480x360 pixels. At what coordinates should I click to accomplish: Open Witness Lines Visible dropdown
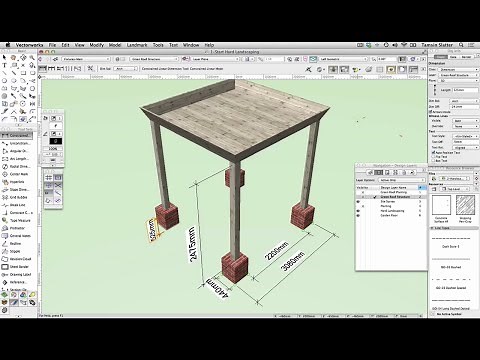[466, 121]
